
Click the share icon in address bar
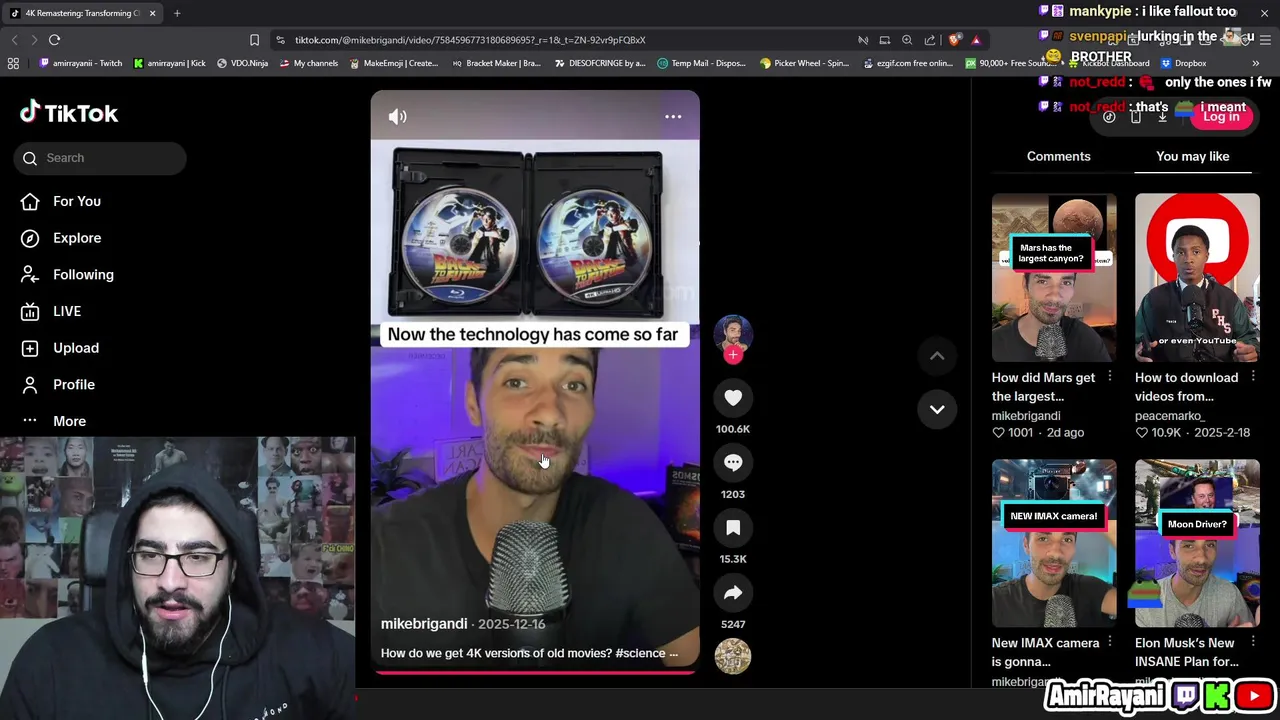pos(930,40)
